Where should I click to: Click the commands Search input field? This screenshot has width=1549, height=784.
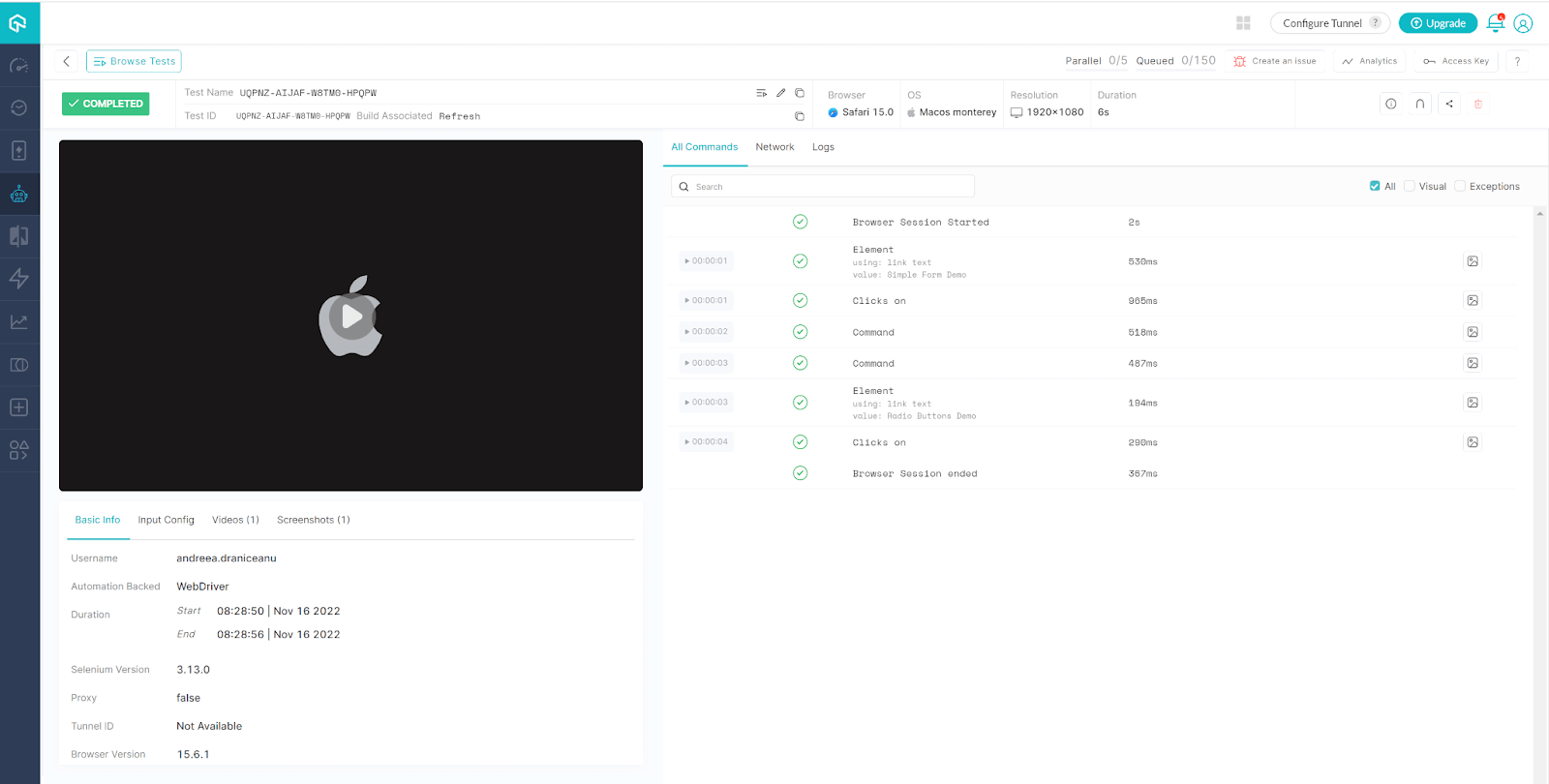tap(823, 187)
